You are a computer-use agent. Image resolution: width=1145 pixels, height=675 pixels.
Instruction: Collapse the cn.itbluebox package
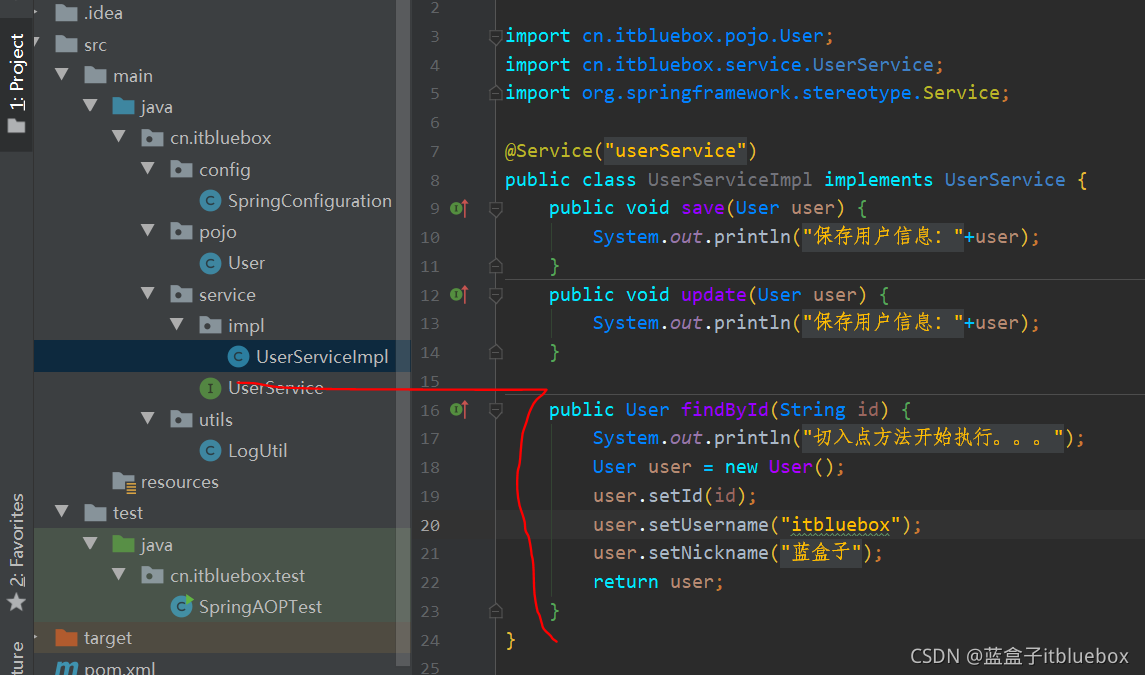(119, 137)
